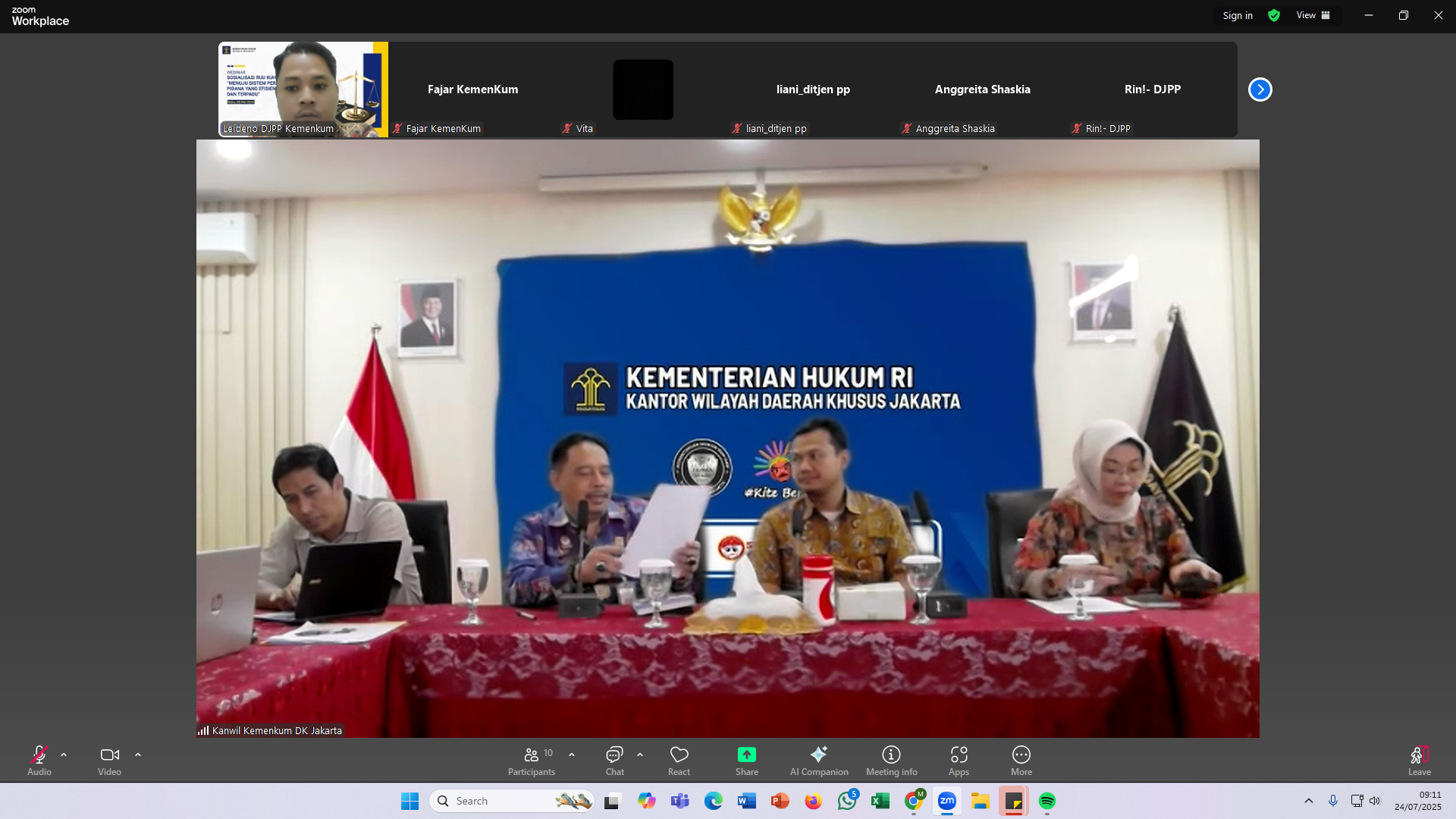The width and height of the screenshot is (1456, 819).
Task: Open the Chat panel
Action: pos(615,761)
